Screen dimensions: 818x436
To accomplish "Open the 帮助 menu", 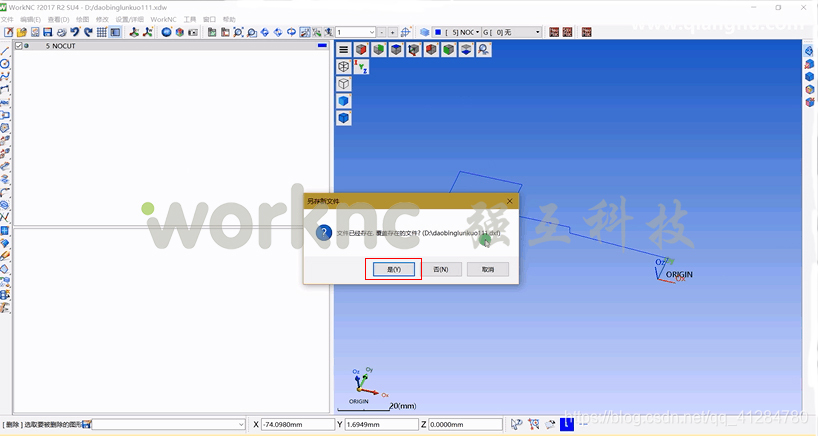I will (229, 19).
